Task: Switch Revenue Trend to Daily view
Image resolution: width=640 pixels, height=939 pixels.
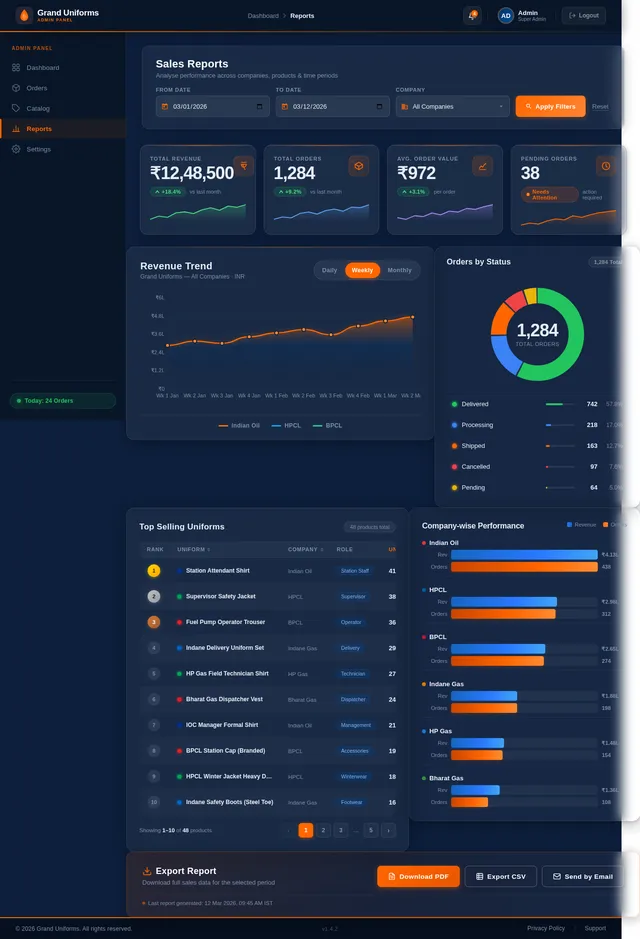Action: [329, 270]
